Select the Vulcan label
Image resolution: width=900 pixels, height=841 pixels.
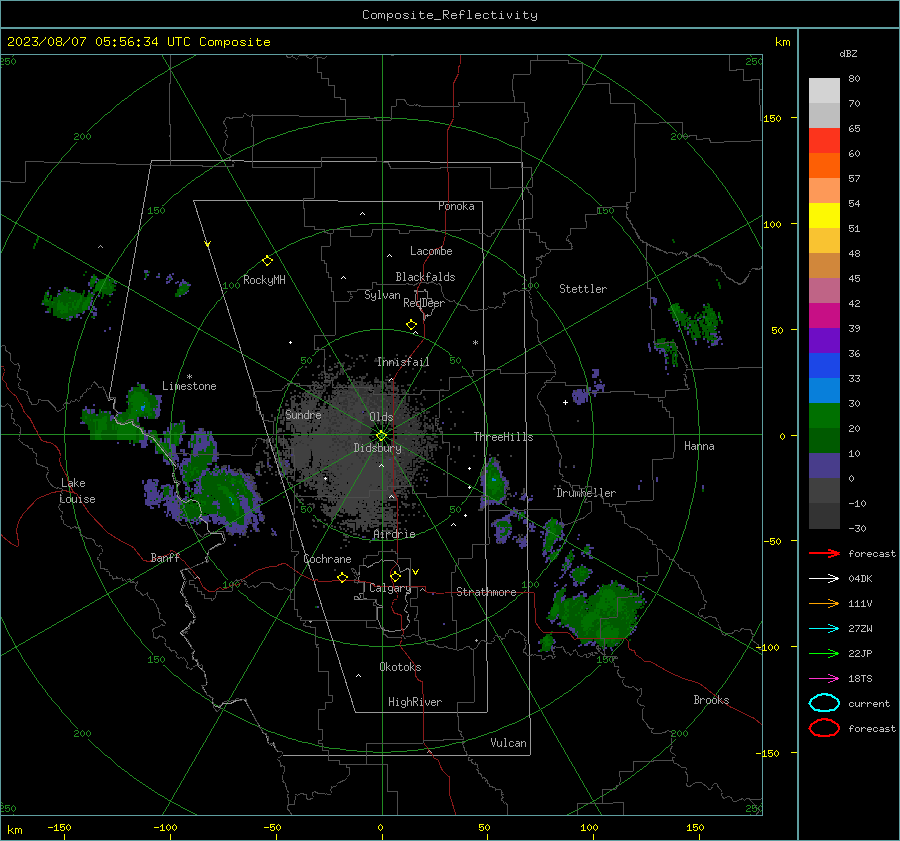click(509, 743)
